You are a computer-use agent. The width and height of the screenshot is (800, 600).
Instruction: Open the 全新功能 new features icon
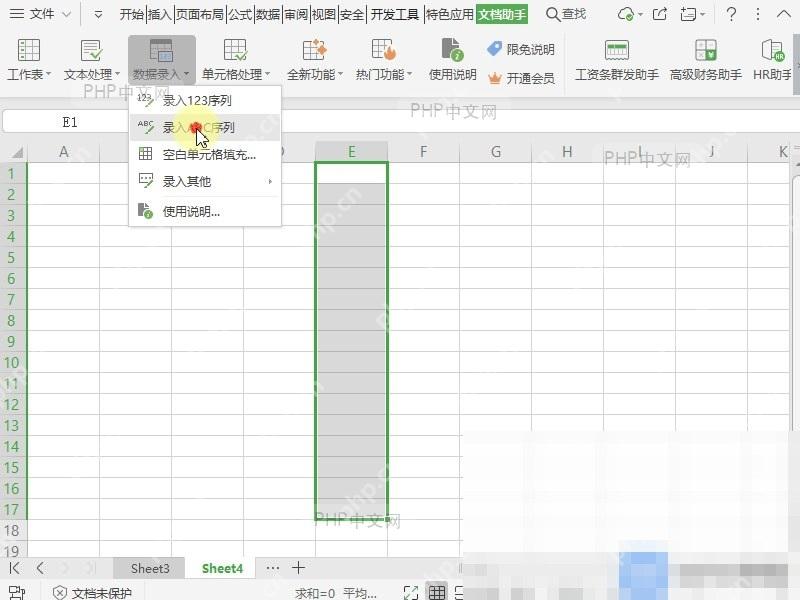[314, 50]
